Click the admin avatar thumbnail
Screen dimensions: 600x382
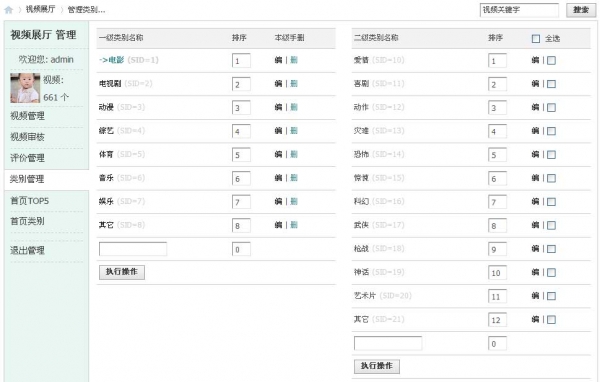click(x=25, y=88)
